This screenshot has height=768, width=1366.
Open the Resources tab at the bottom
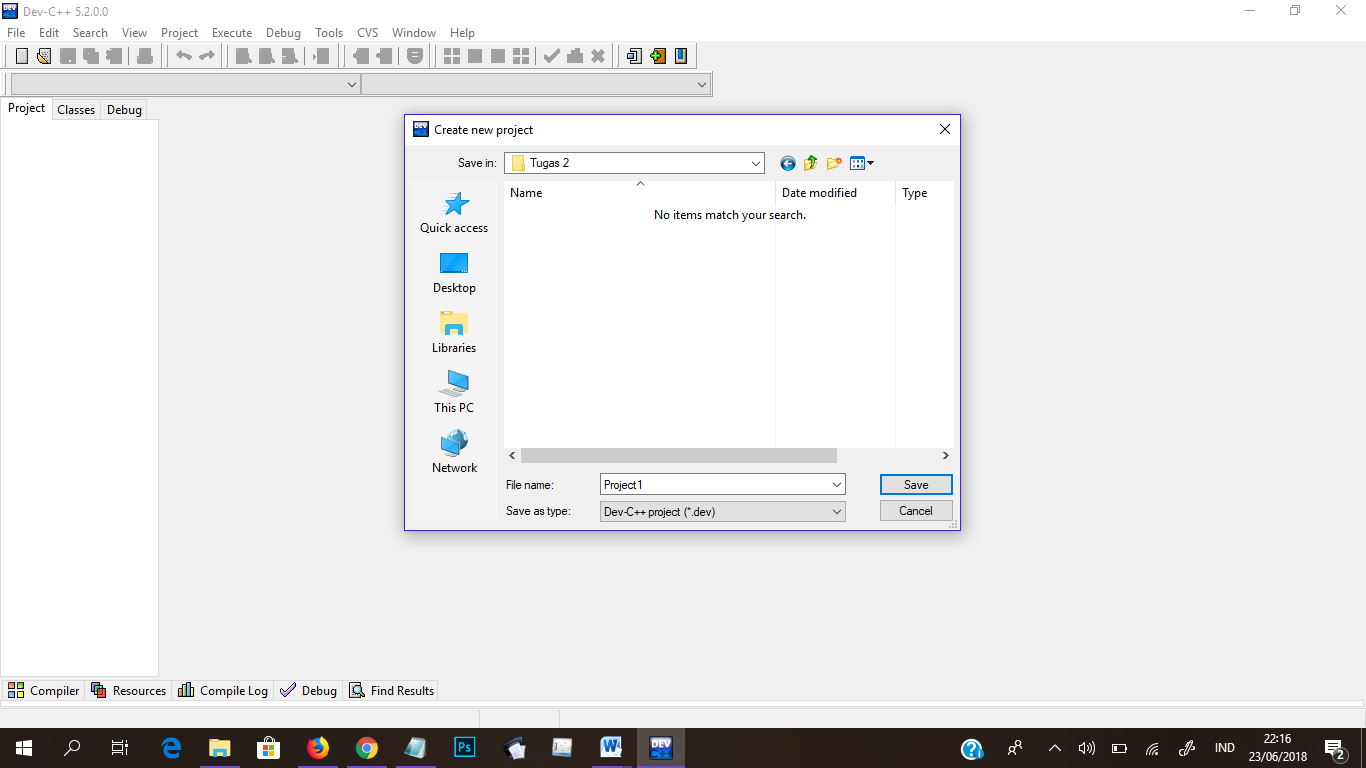[x=129, y=690]
